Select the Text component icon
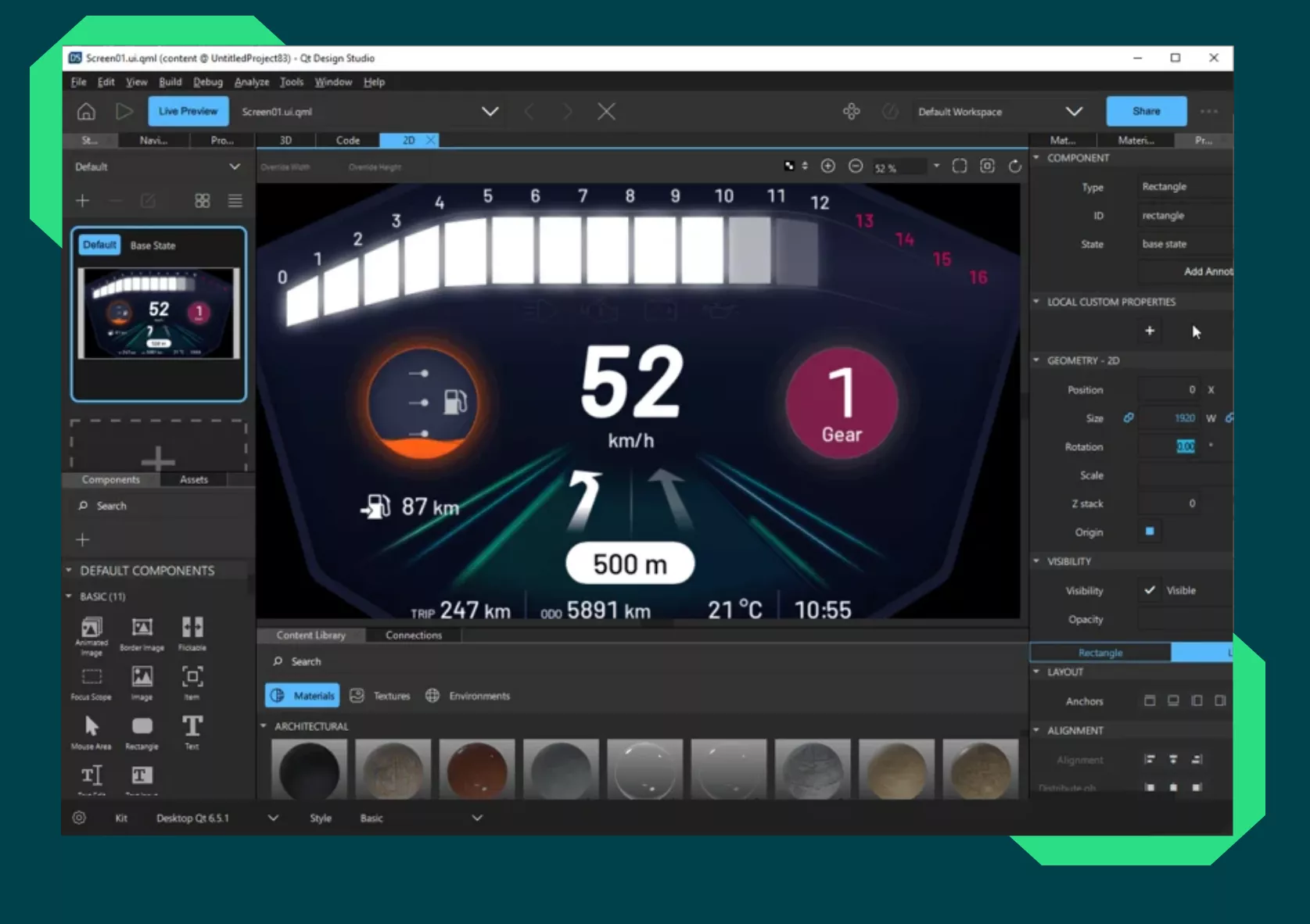This screenshot has width=1310, height=924. click(x=192, y=726)
